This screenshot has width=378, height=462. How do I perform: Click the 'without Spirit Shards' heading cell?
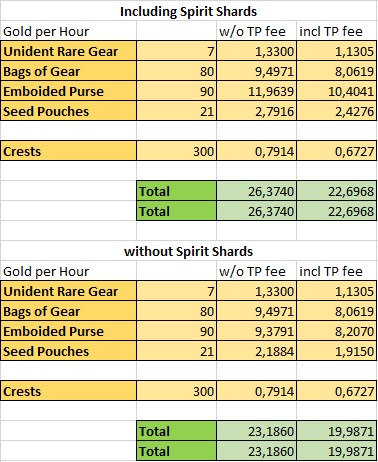pos(189,251)
